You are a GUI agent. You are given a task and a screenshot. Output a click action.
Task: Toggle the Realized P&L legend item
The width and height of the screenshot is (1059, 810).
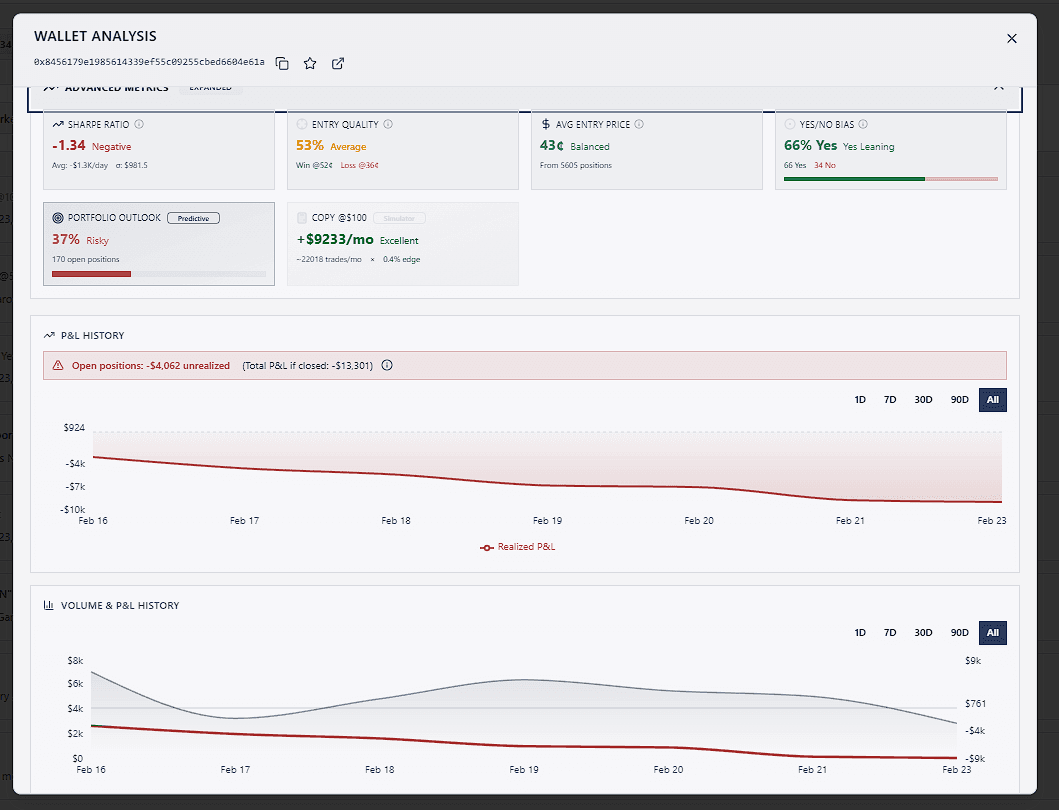click(x=518, y=547)
